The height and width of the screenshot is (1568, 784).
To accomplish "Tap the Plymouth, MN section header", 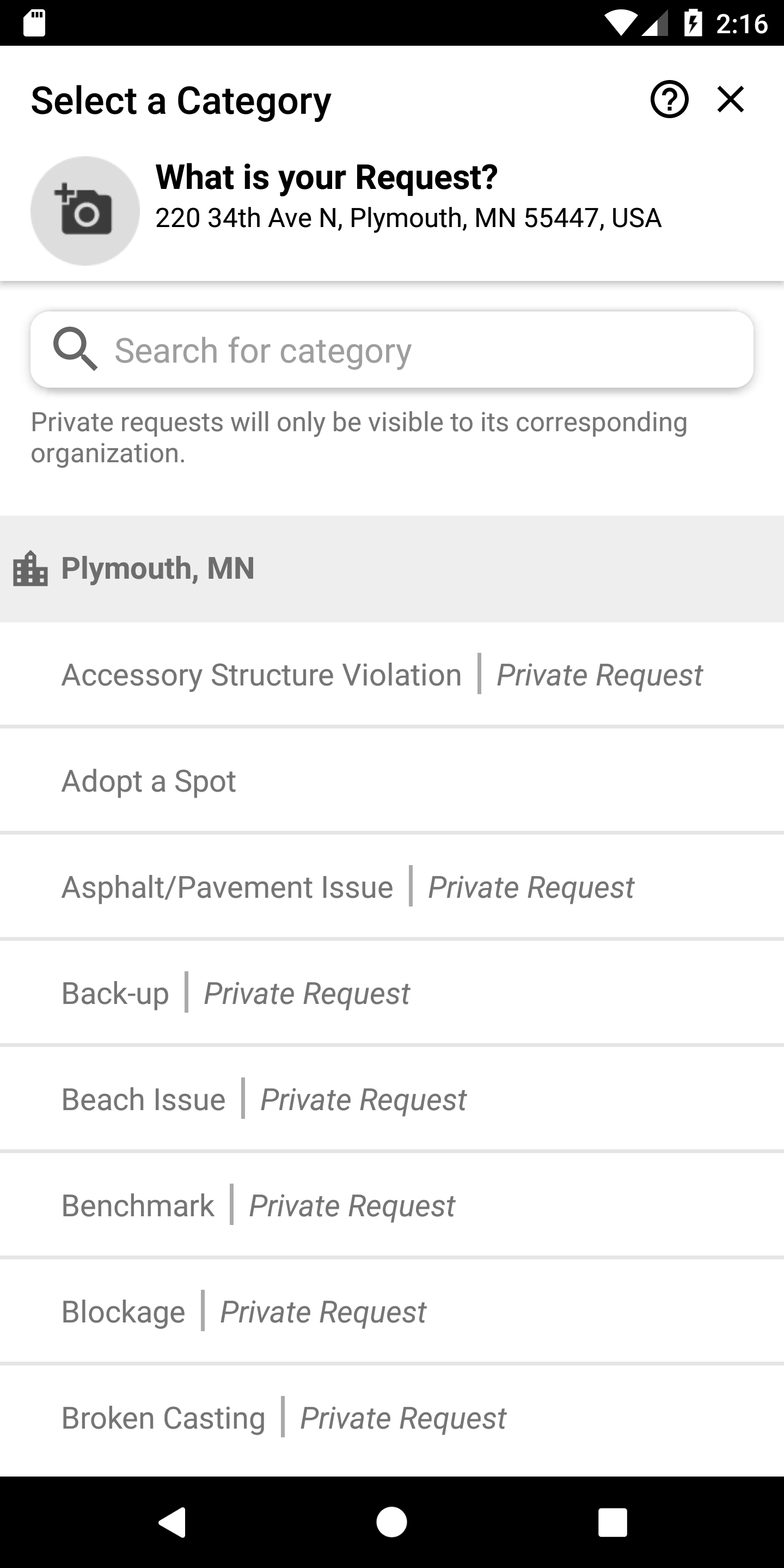I will (392, 568).
